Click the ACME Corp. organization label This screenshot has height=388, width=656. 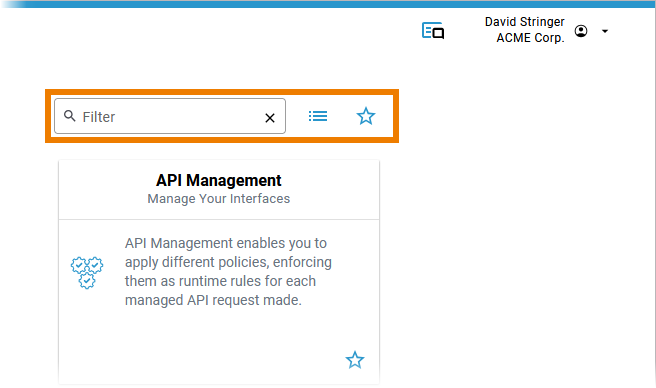tap(530, 38)
